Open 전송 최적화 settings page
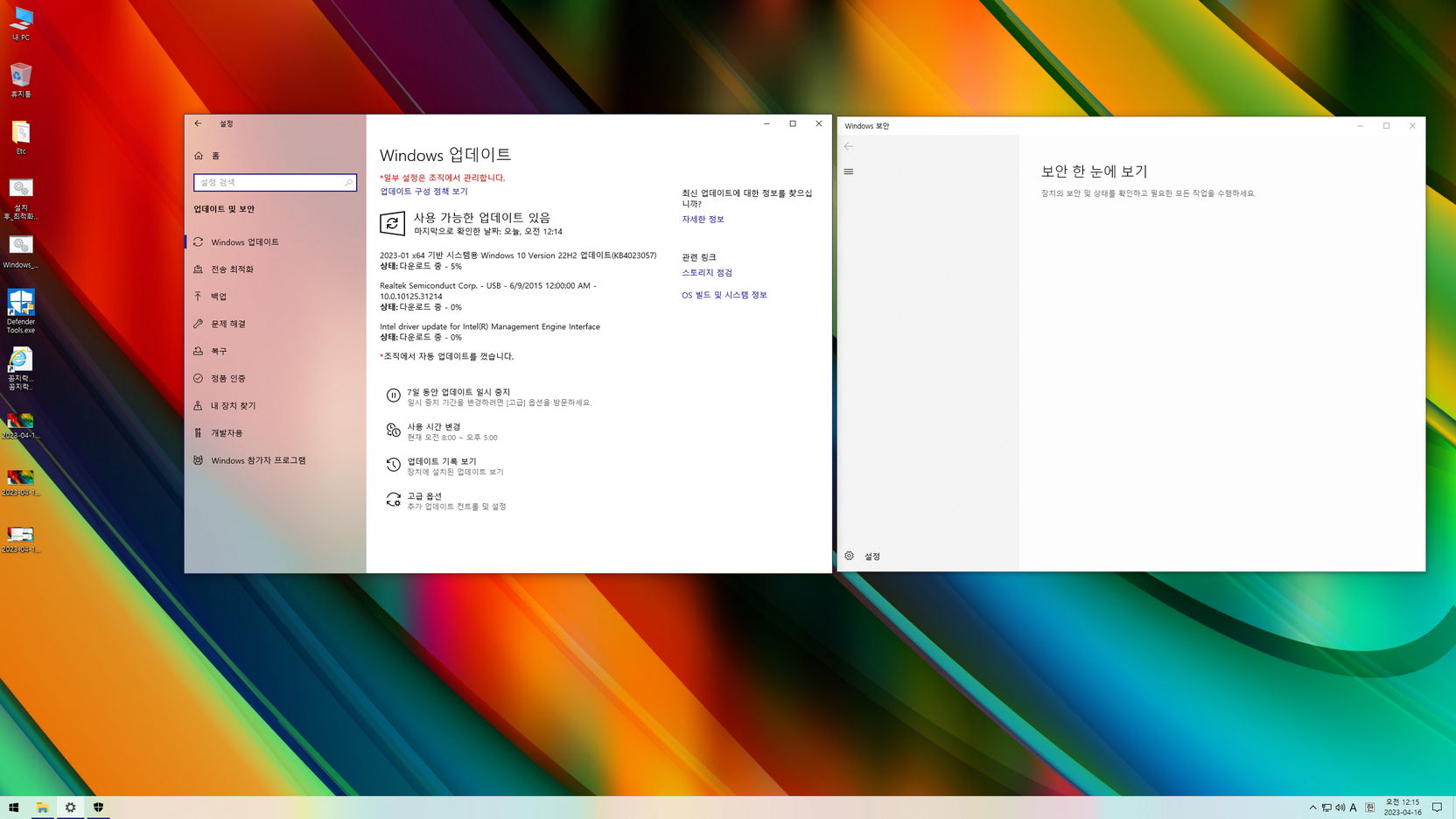1456x819 pixels. pyautogui.click(x=275, y=269)
